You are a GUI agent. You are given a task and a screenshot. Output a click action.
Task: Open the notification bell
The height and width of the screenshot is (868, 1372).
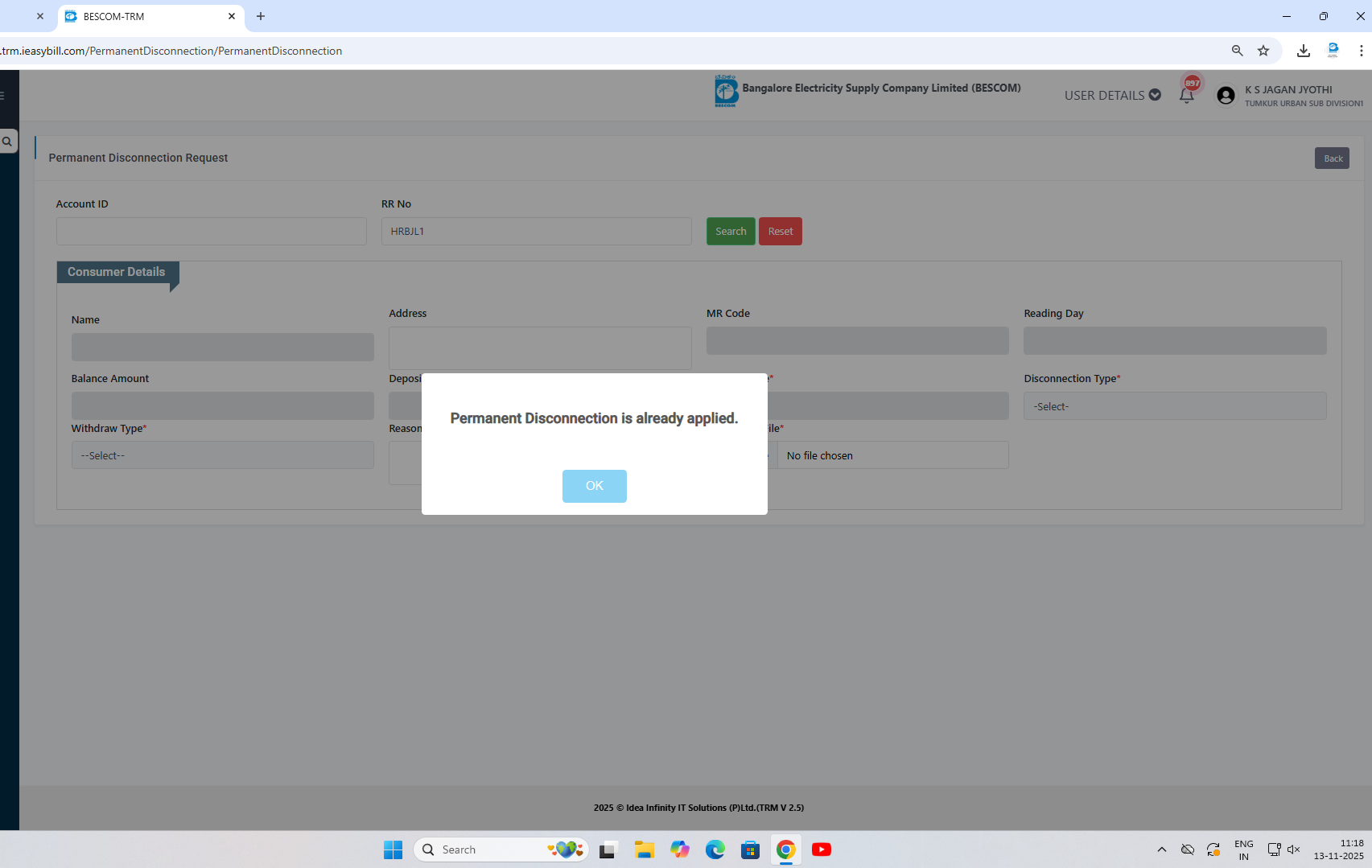click(1187, 96)
